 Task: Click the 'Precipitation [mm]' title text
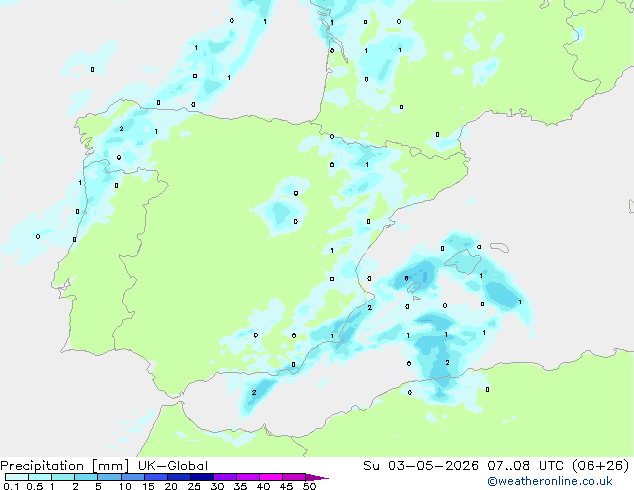click(x=65, y=466)
